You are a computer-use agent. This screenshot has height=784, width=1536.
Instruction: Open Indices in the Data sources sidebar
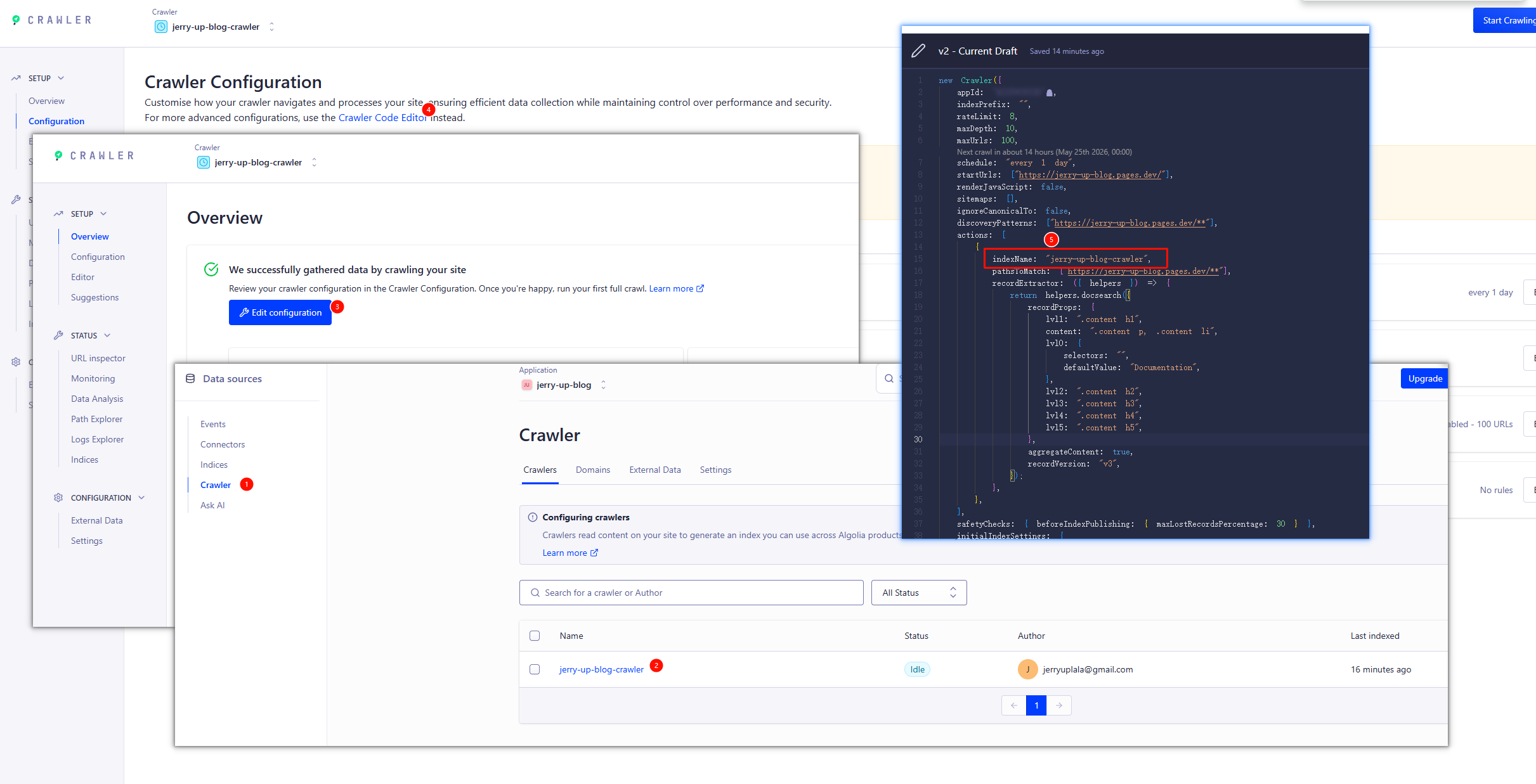214,465
